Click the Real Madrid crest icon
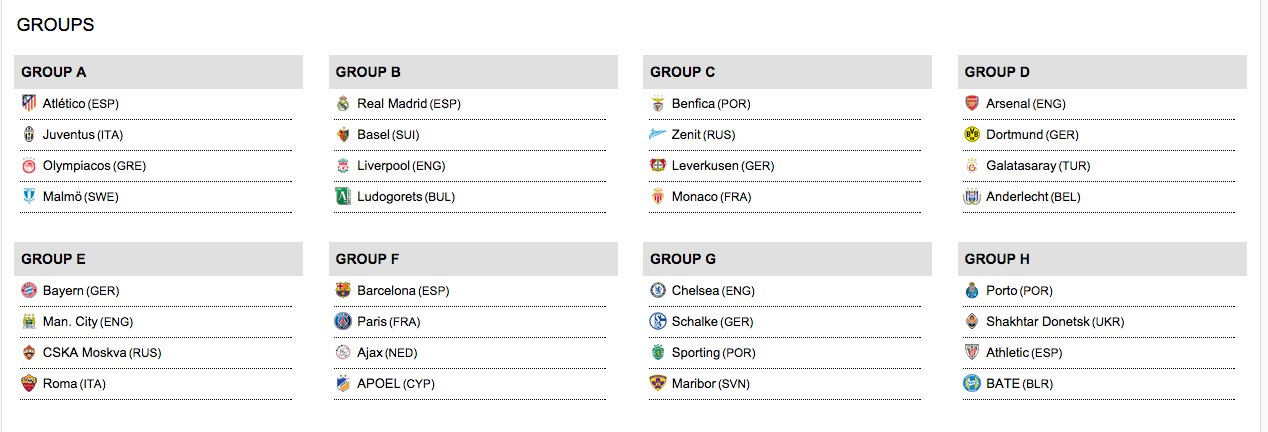Screen dimensions: 1268x432 pyautogui.click(x=343, y=103)
